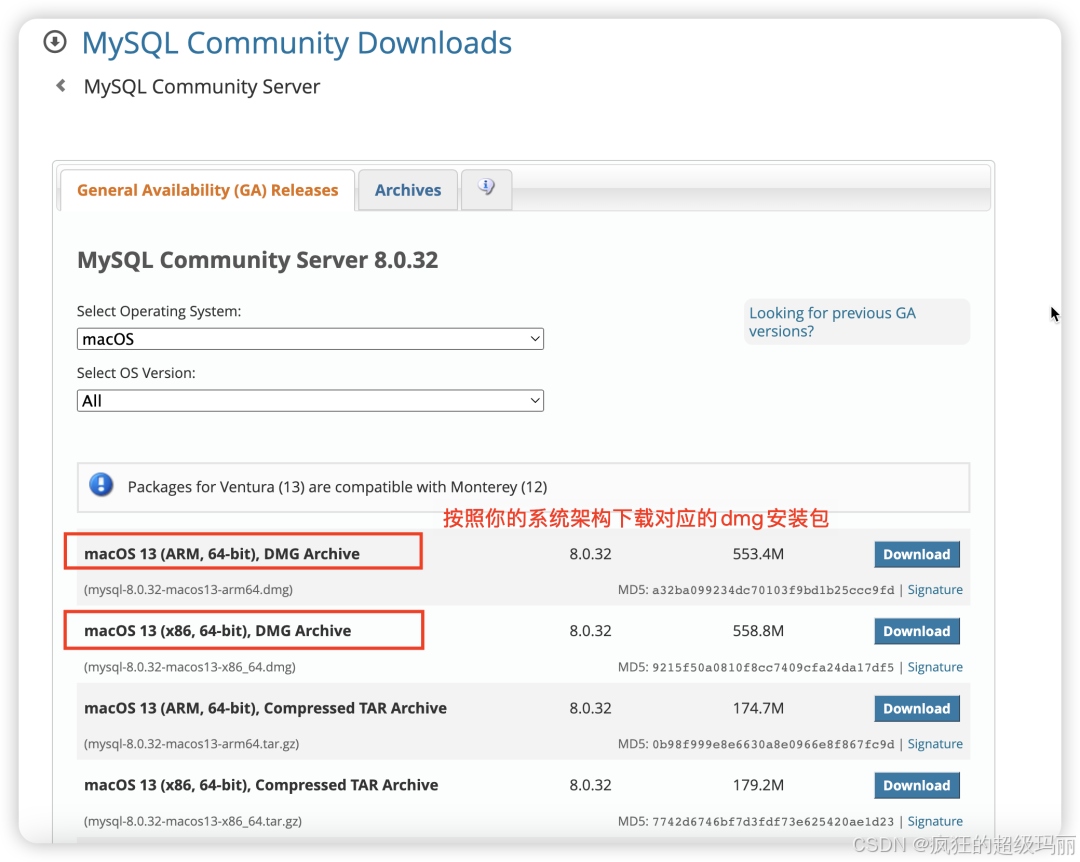The image size is (1080, 862).
Task: Switch to General Availability (GA) Releases tab
Action: pos(207,190)
